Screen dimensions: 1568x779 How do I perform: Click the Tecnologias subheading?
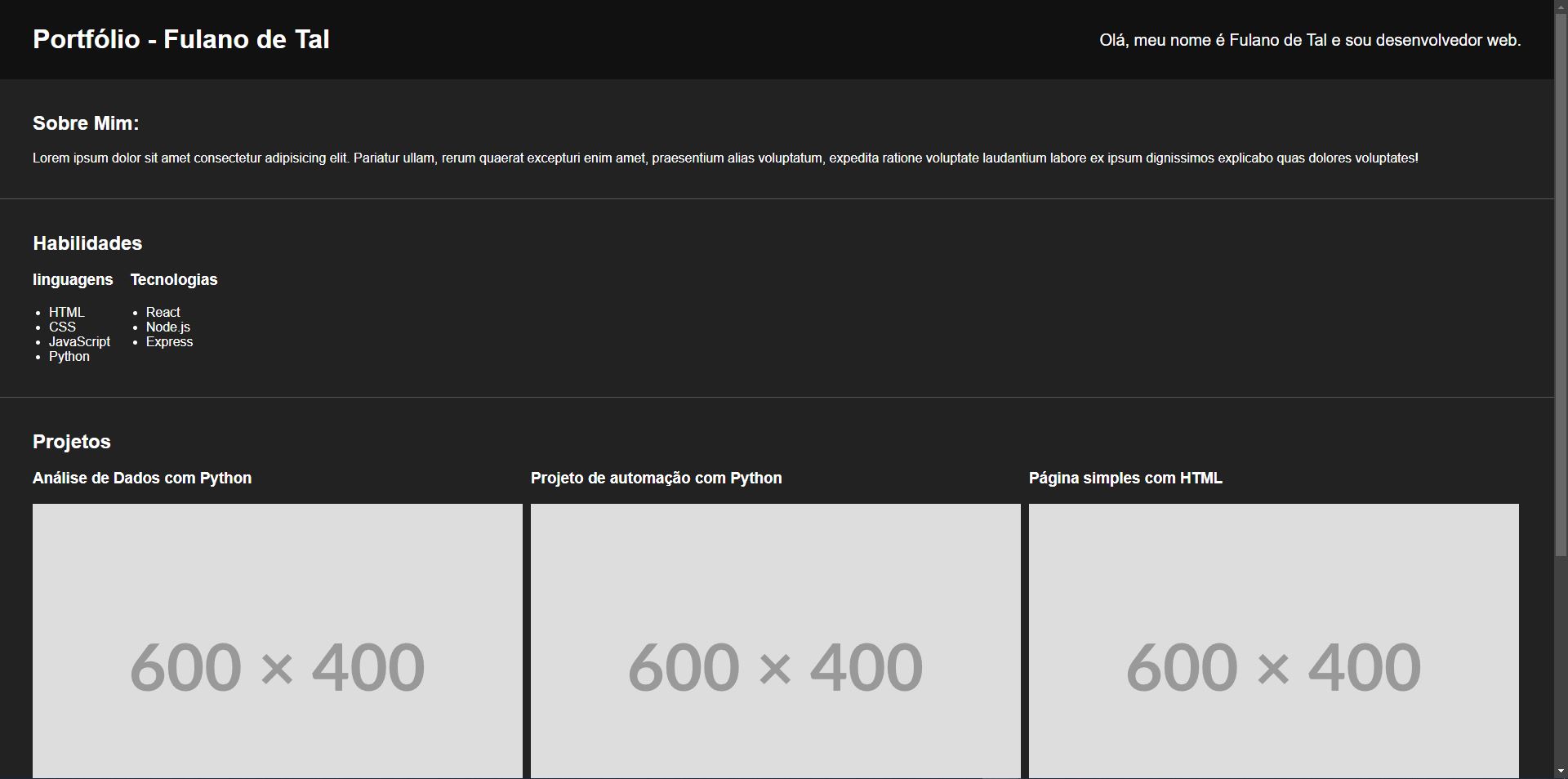click(174, 279)
